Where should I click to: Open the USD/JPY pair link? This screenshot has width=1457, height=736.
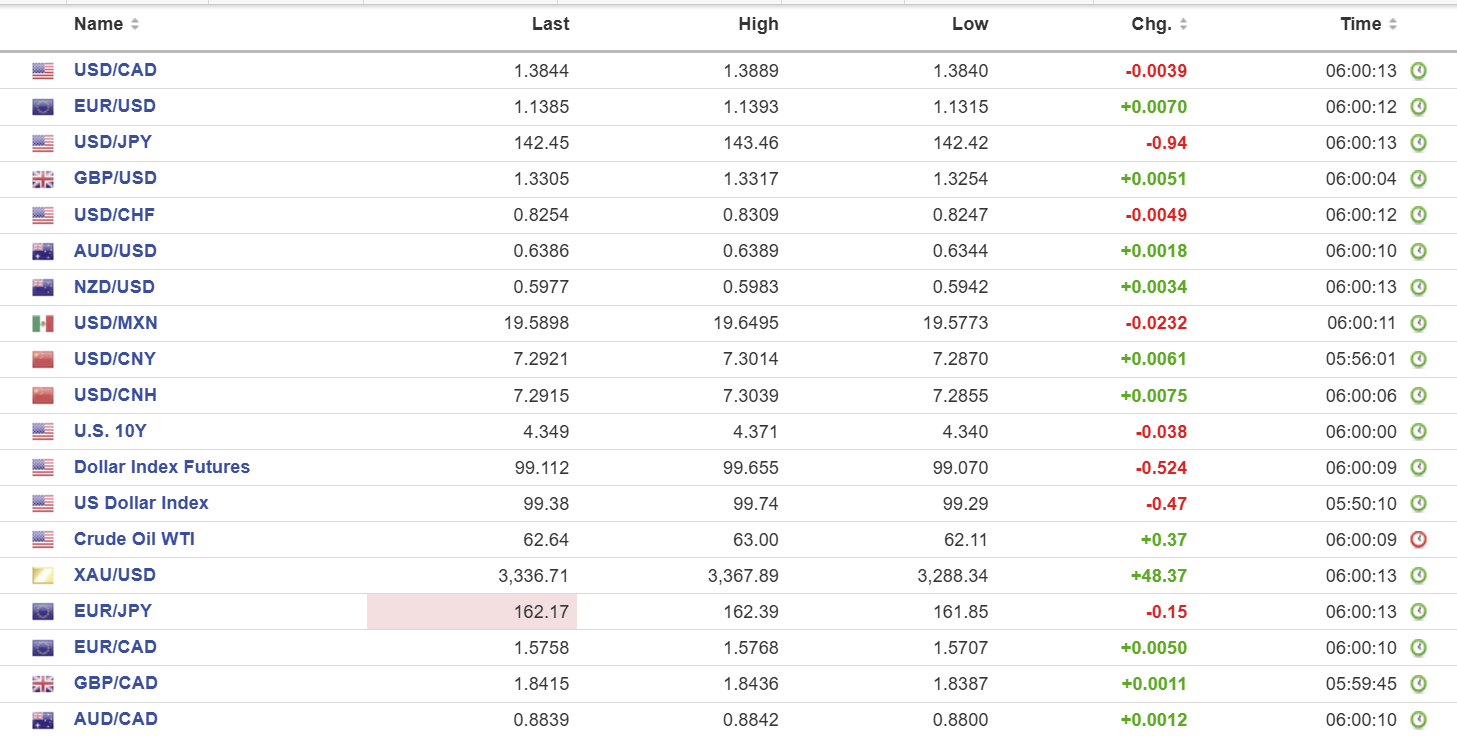pos(113,142)
